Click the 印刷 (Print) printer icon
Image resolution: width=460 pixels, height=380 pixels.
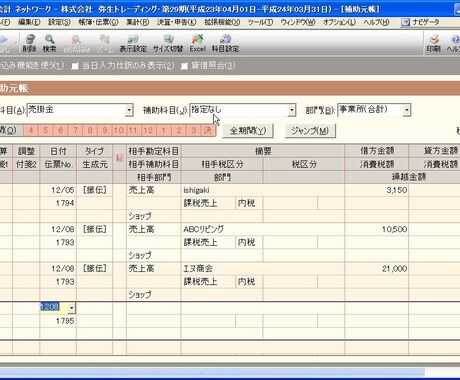tap(434, 39)
